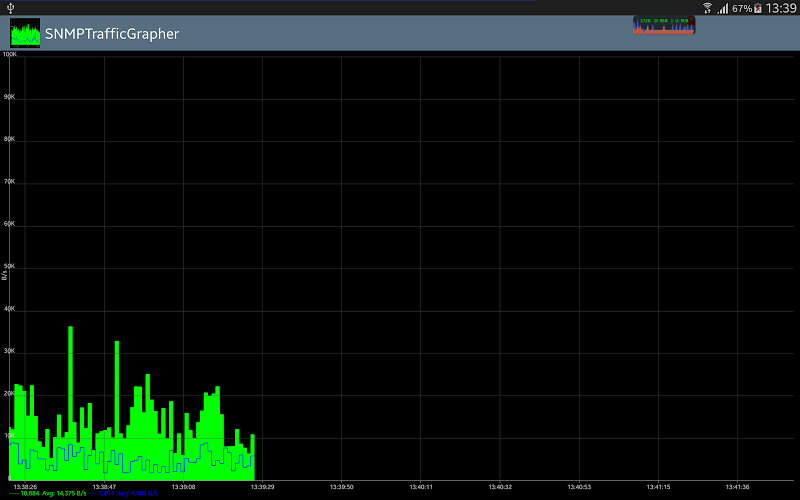This screenshot has width=800, height=500.
Task: Click the 100K label on the vertical axis
Action: 10,54
